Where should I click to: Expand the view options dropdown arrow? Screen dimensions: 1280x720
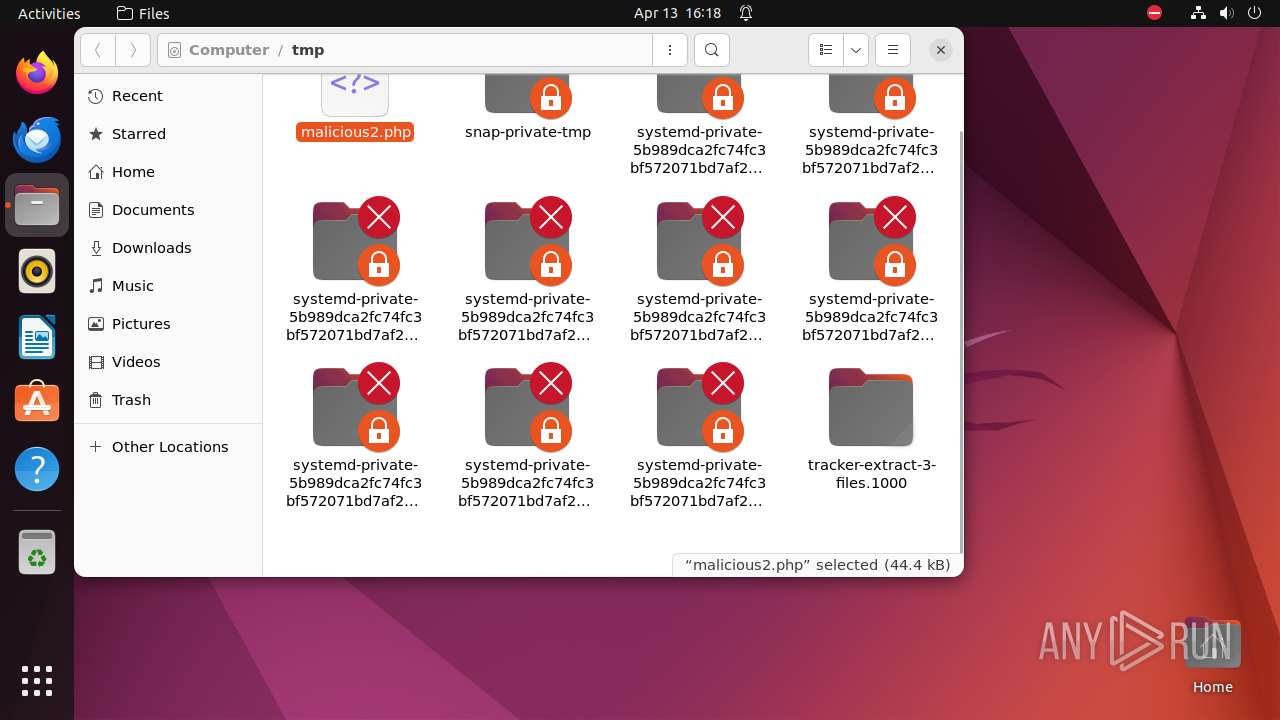(855, 50)
